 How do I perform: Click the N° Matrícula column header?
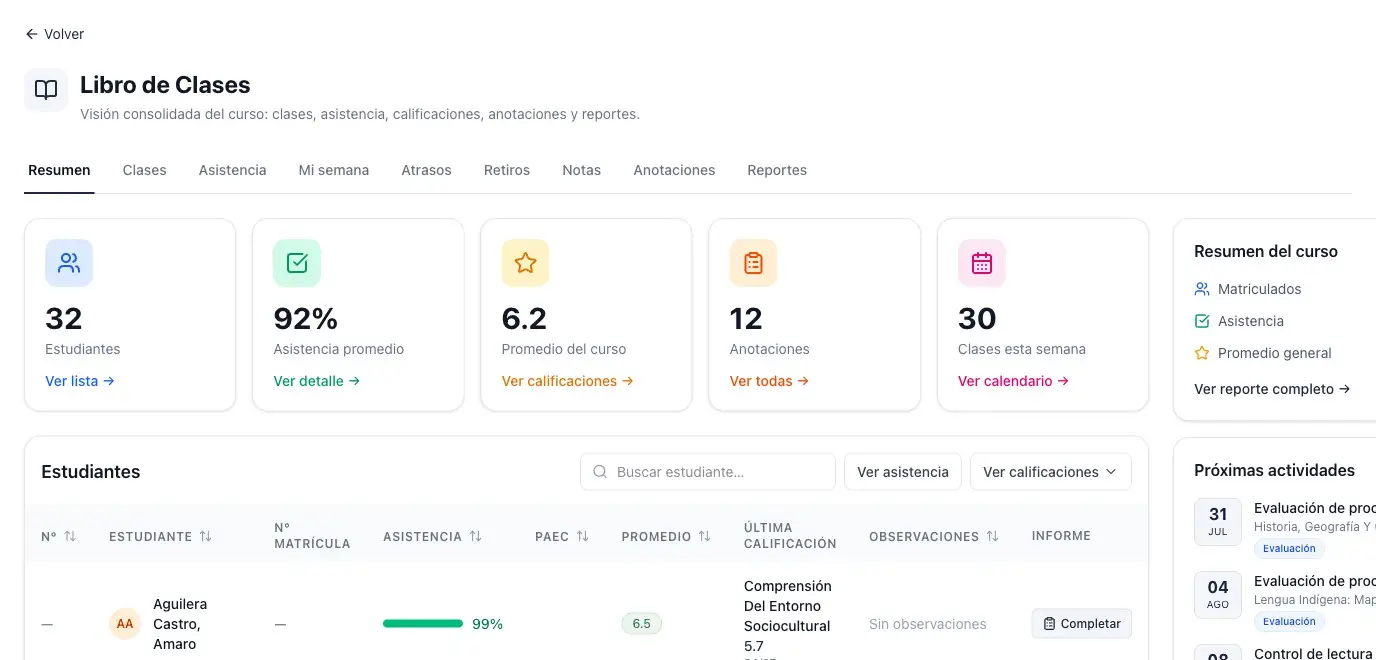tap(312, 536)
